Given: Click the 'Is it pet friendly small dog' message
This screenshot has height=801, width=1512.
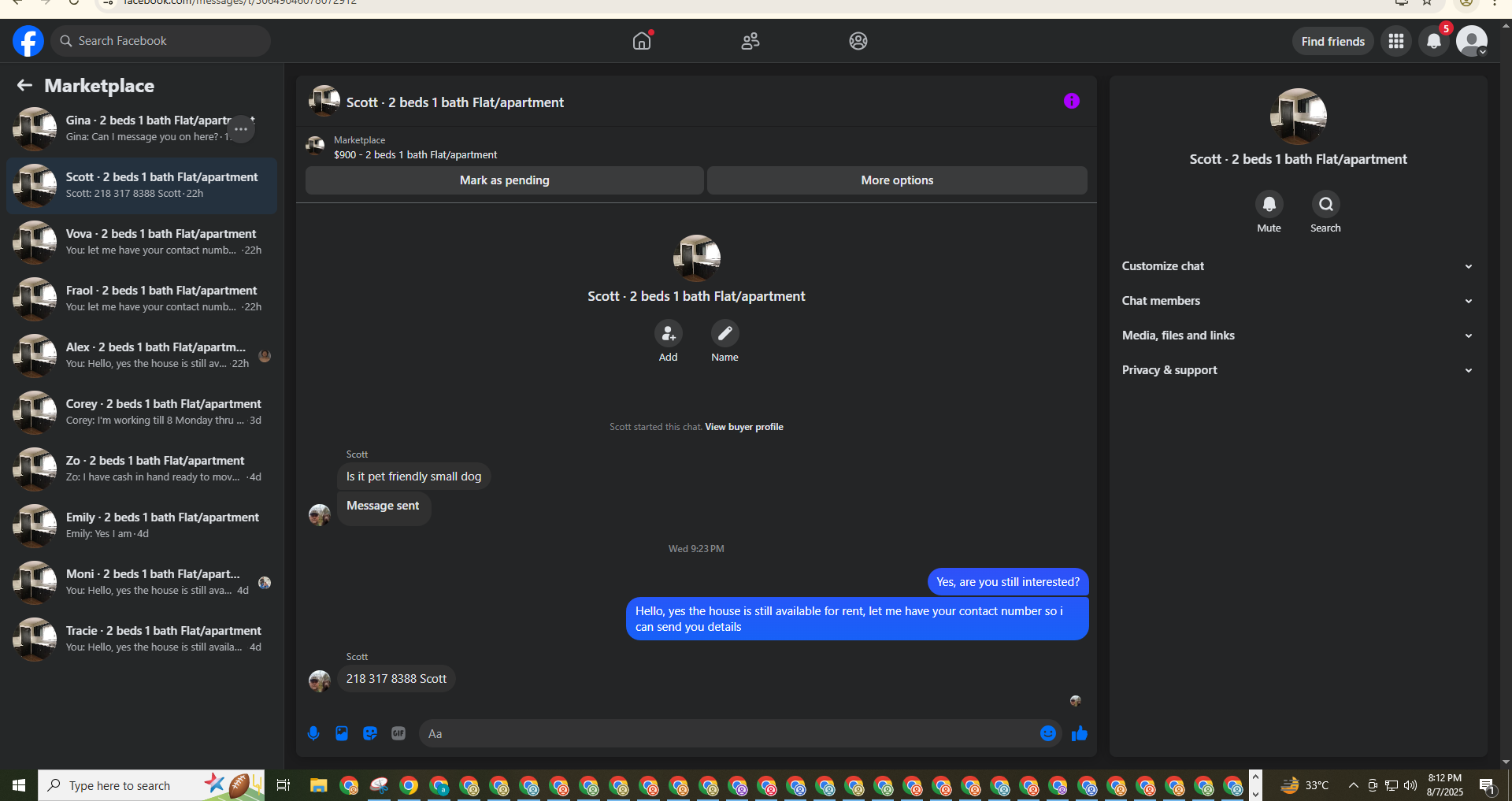Looking at the screenshot, I should click(413, 477).
